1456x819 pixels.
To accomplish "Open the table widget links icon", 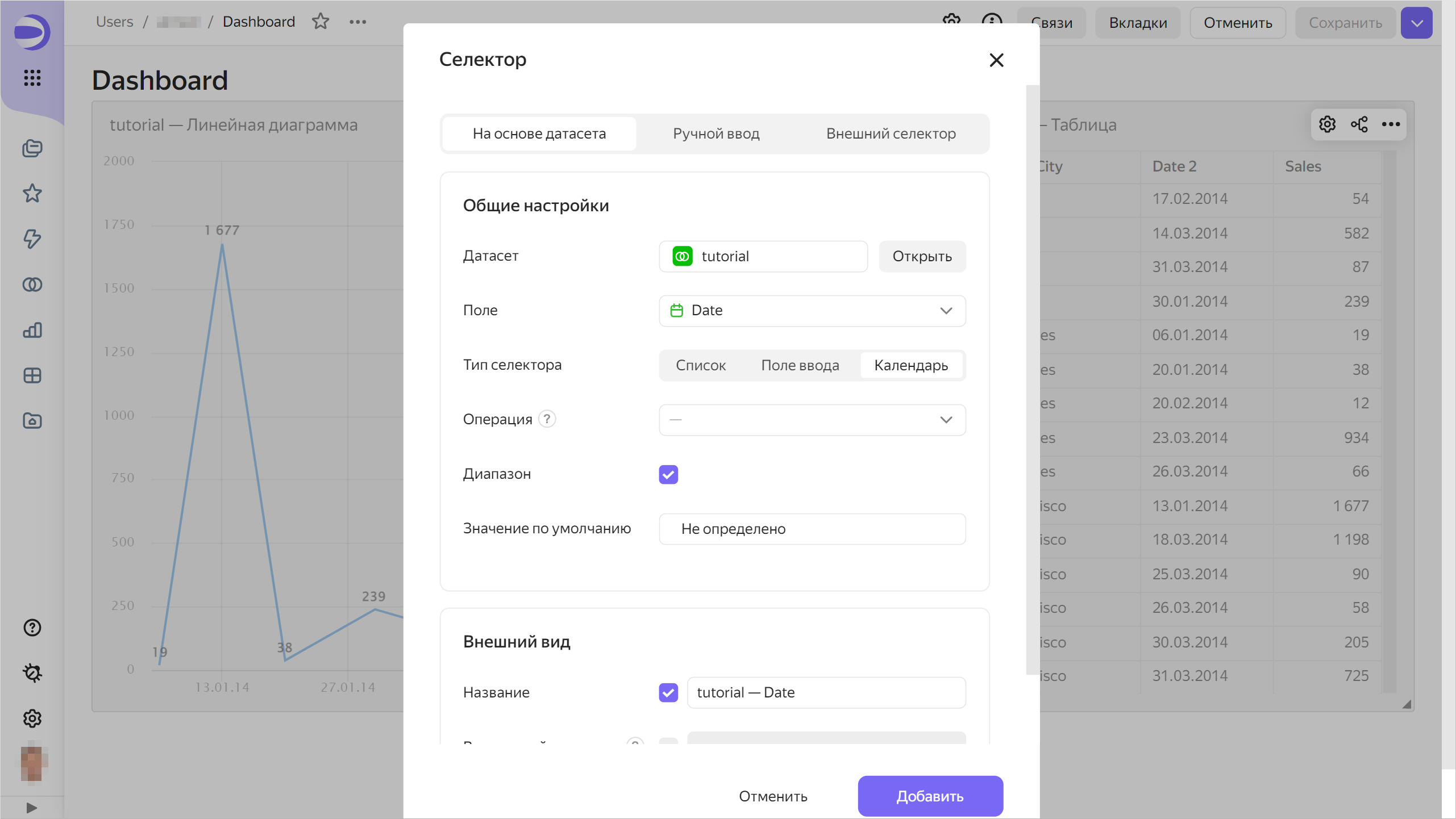I will (x=1359, y=124).
